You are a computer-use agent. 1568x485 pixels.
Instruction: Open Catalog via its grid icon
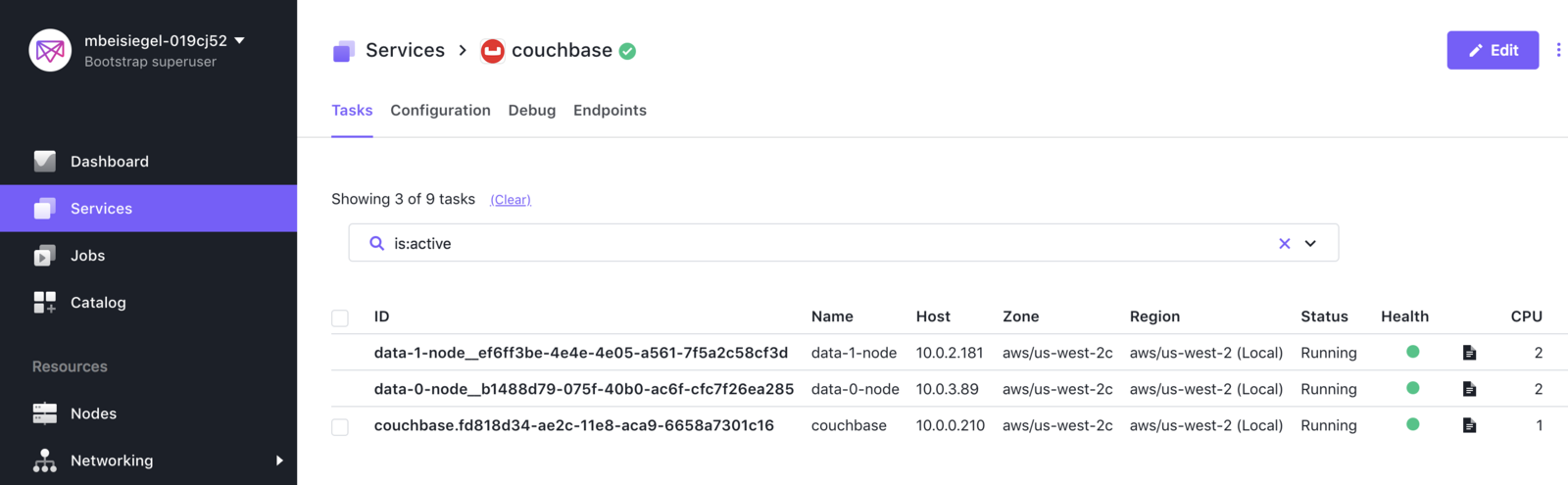click(45, 303)
